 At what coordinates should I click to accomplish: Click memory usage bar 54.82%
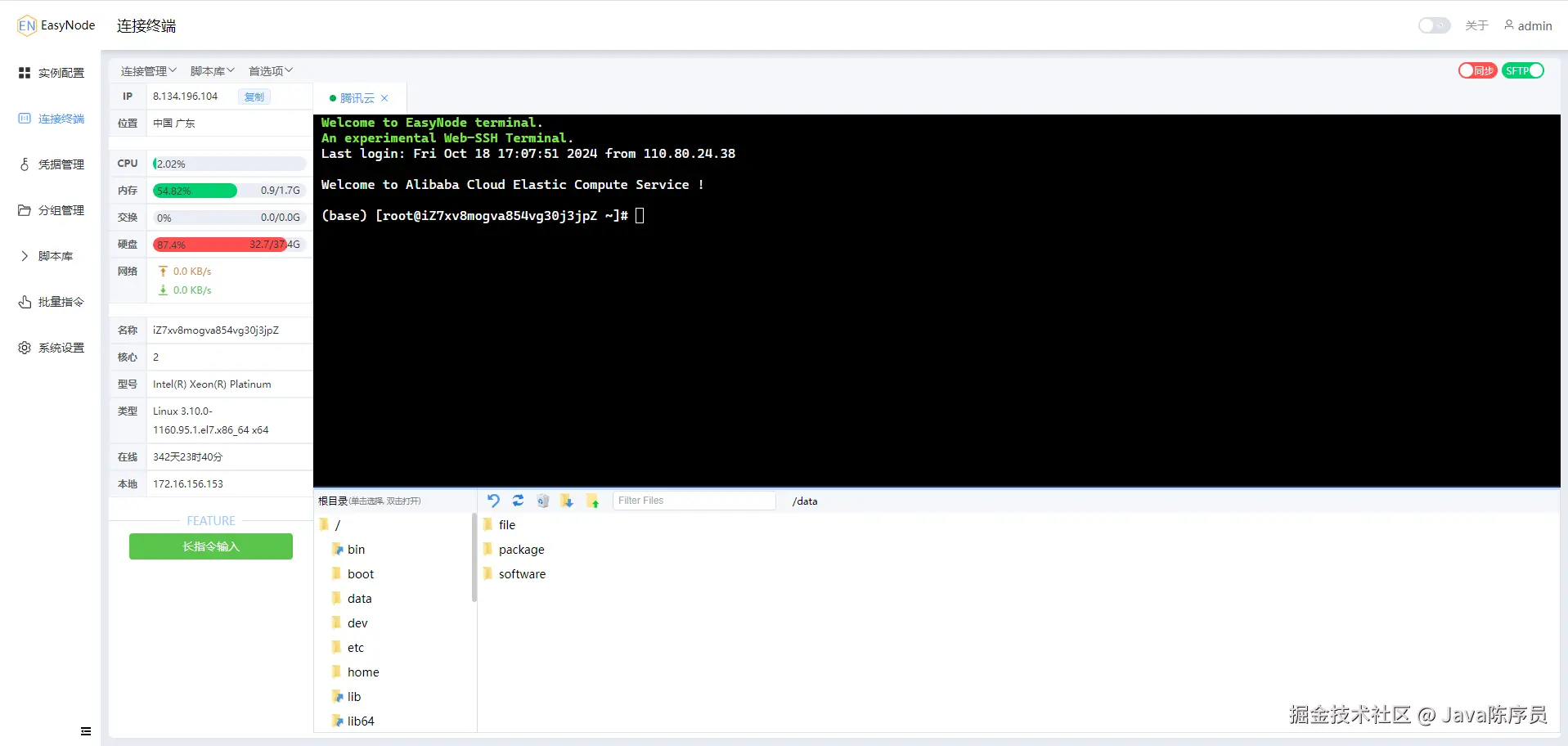229,191
